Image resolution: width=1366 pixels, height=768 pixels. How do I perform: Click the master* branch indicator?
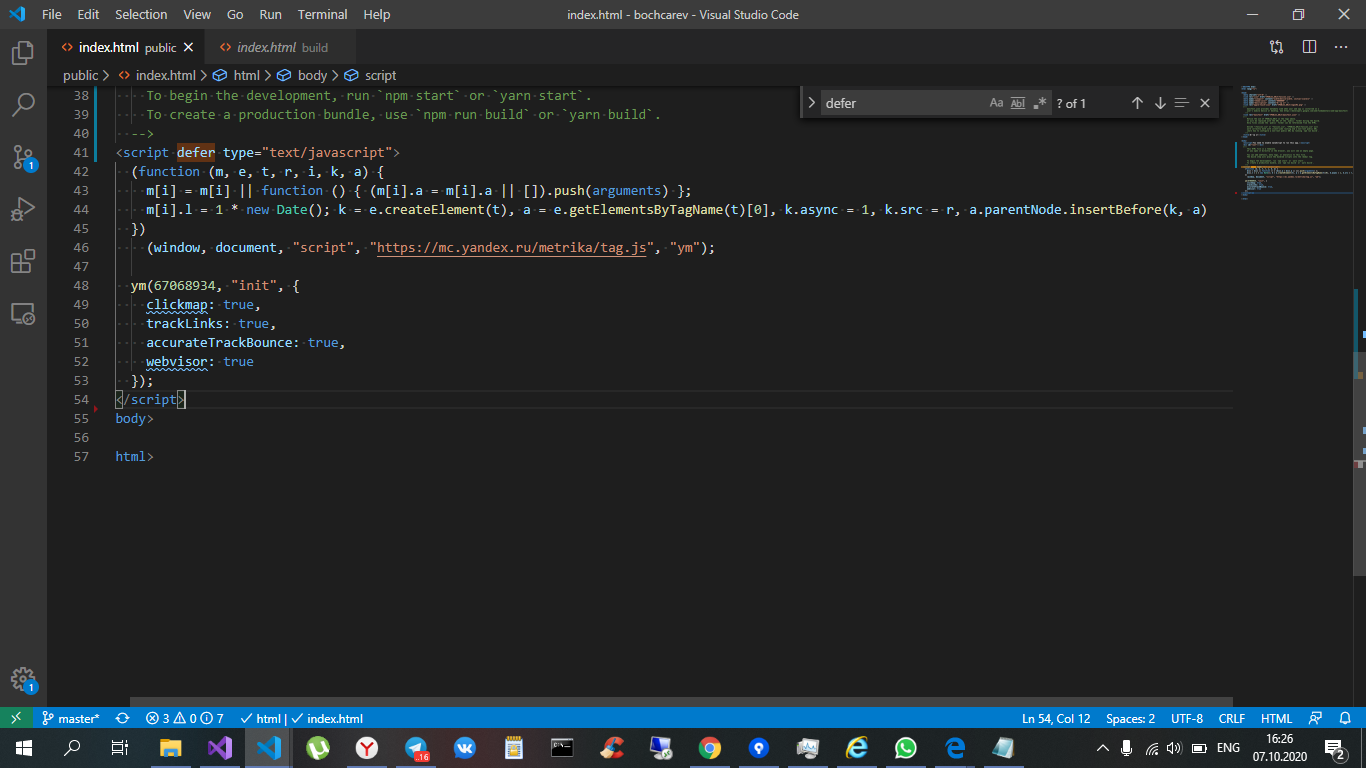pos(70,718)
